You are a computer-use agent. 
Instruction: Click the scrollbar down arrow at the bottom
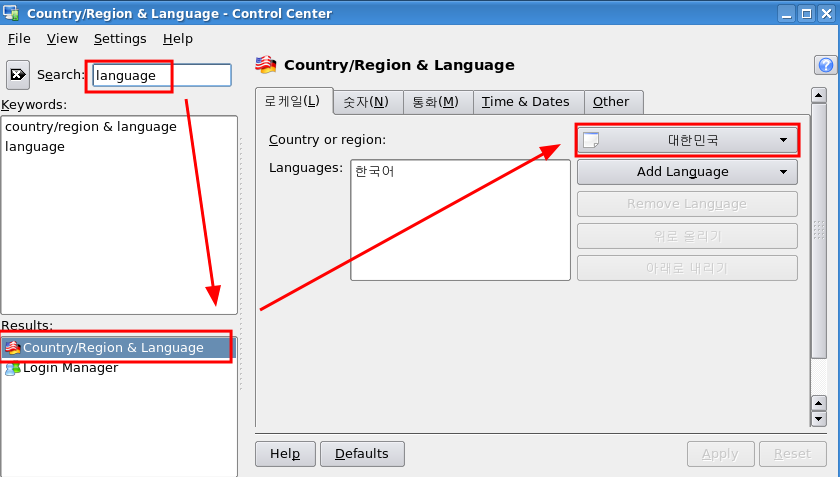pyautogui.click(x=819, y=419)
